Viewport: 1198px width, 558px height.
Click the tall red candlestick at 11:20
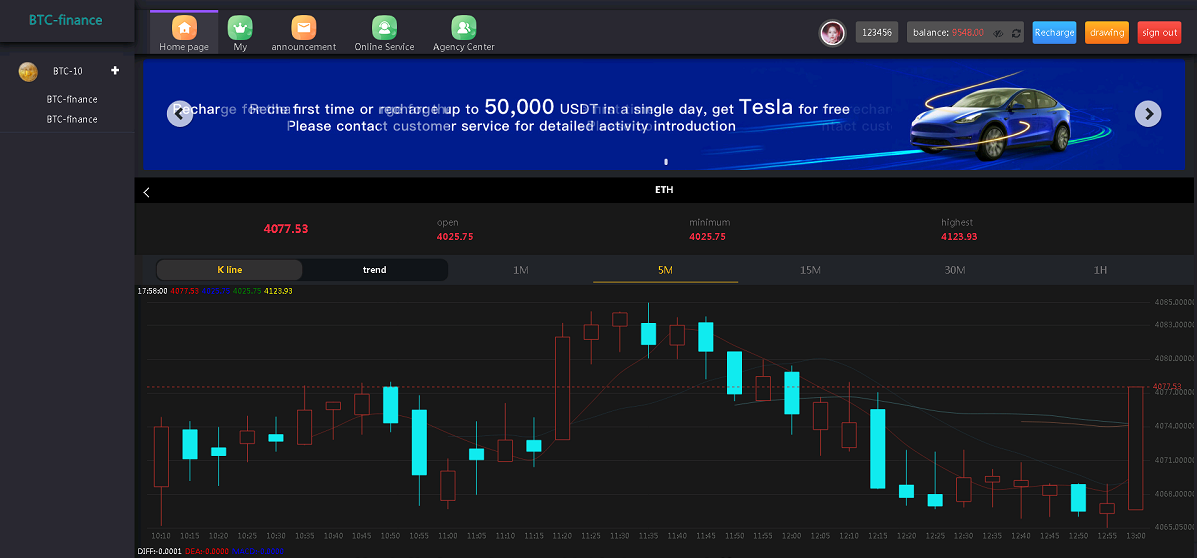coord(562,388)
